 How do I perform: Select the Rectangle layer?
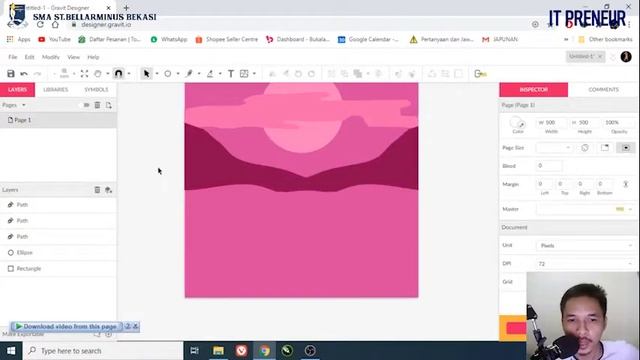[x=58, y=269]
